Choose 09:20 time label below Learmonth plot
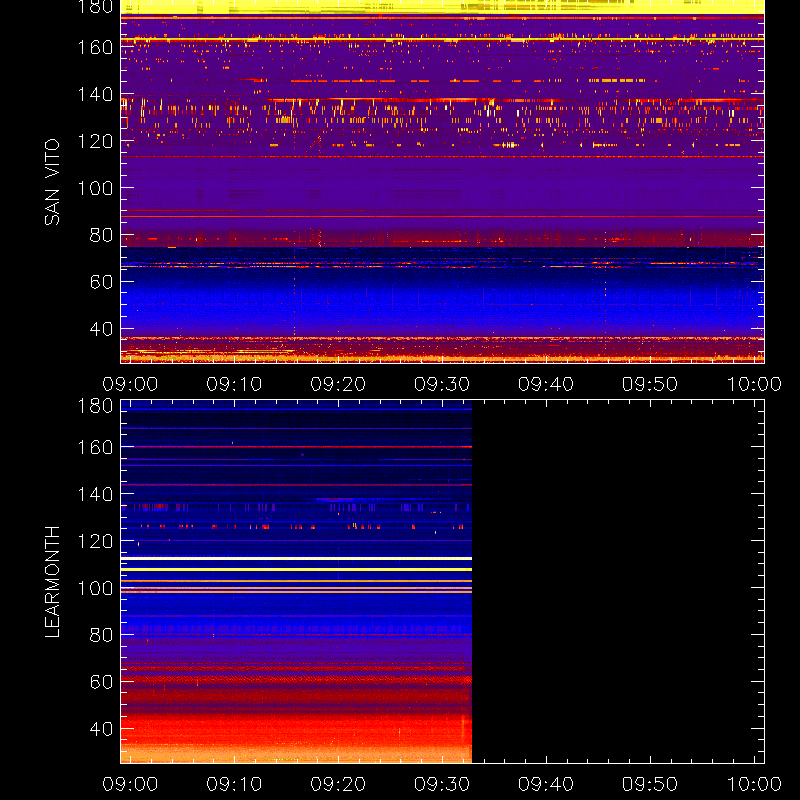Screen dimensions: 800x800 (338, 784)
